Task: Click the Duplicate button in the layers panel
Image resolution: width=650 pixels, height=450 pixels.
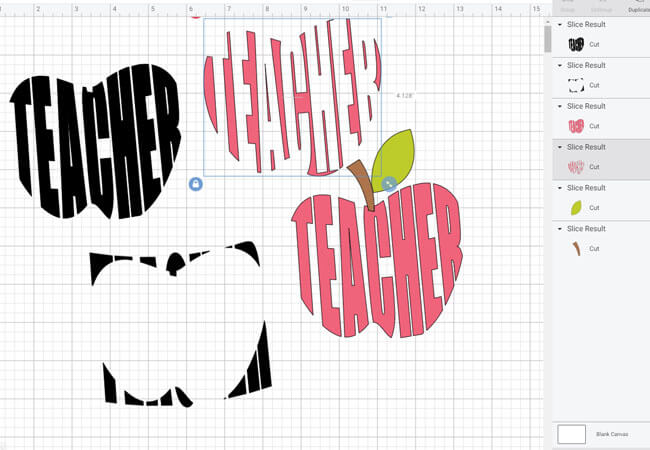Action: click(x=638, y=7)
